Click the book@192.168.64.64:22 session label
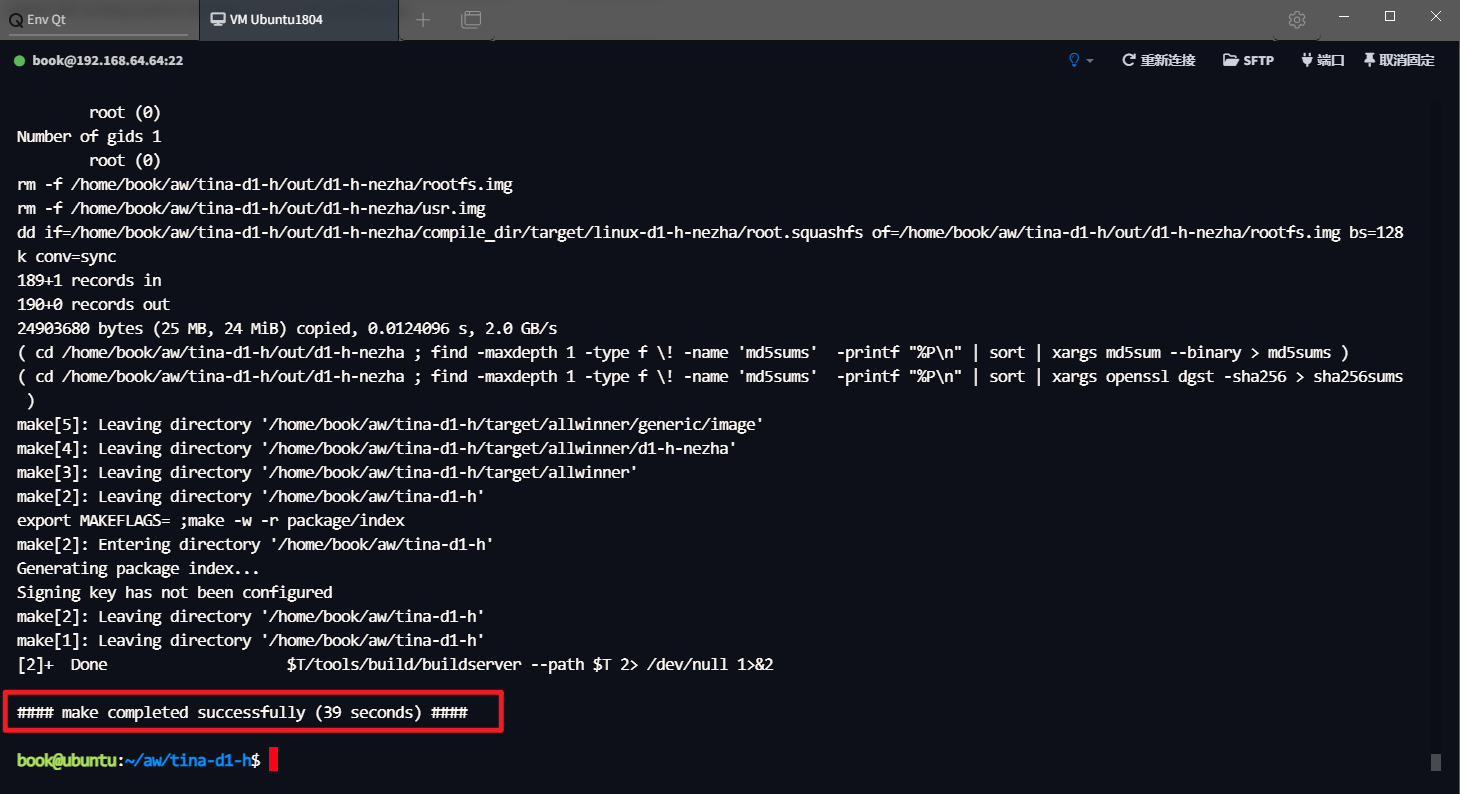This screenshot has width=1460, height=794. 107,61
